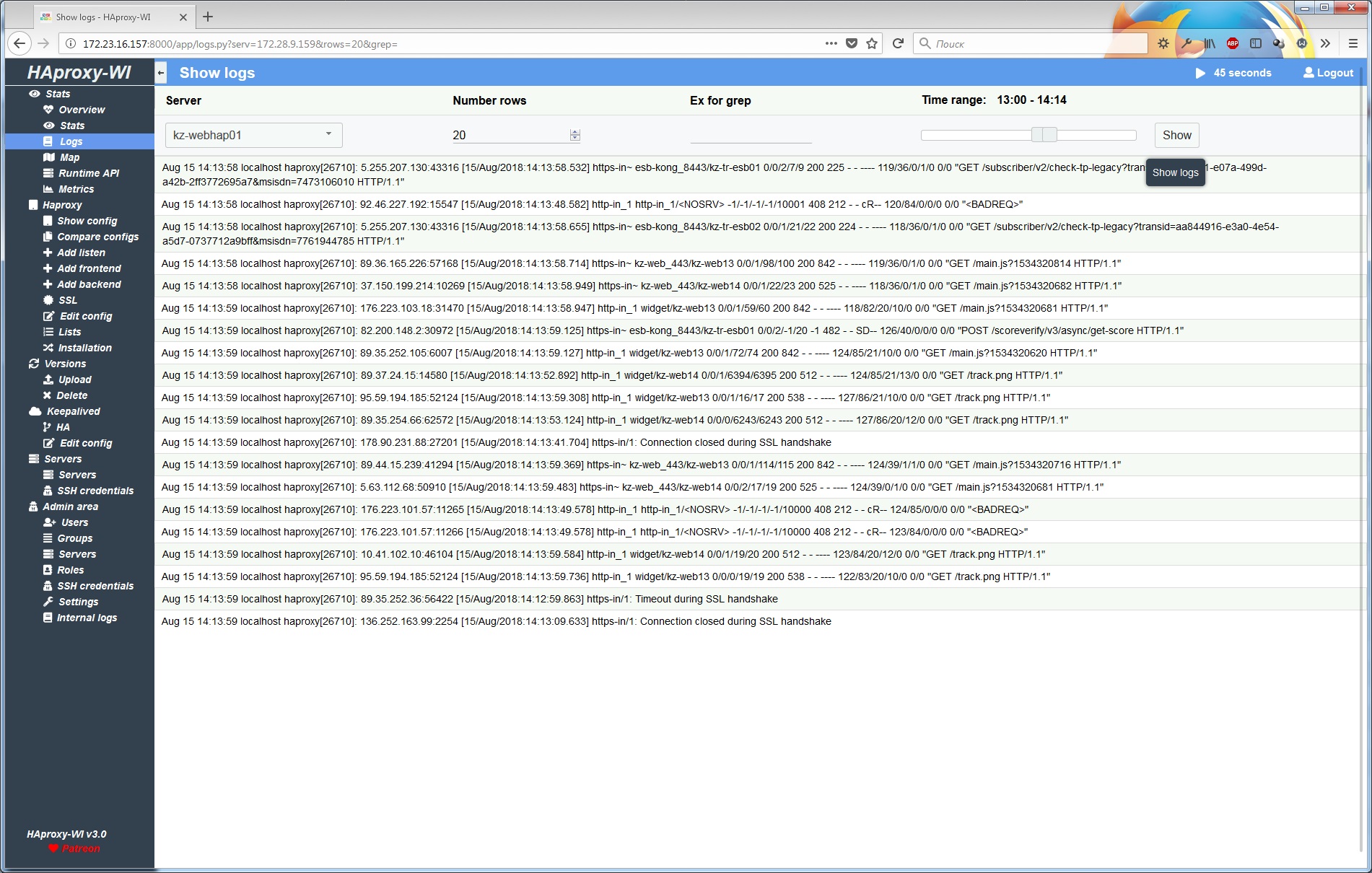Click the play icon beside 45 seconds
1372x873 pixels.
coord(1200,73)
